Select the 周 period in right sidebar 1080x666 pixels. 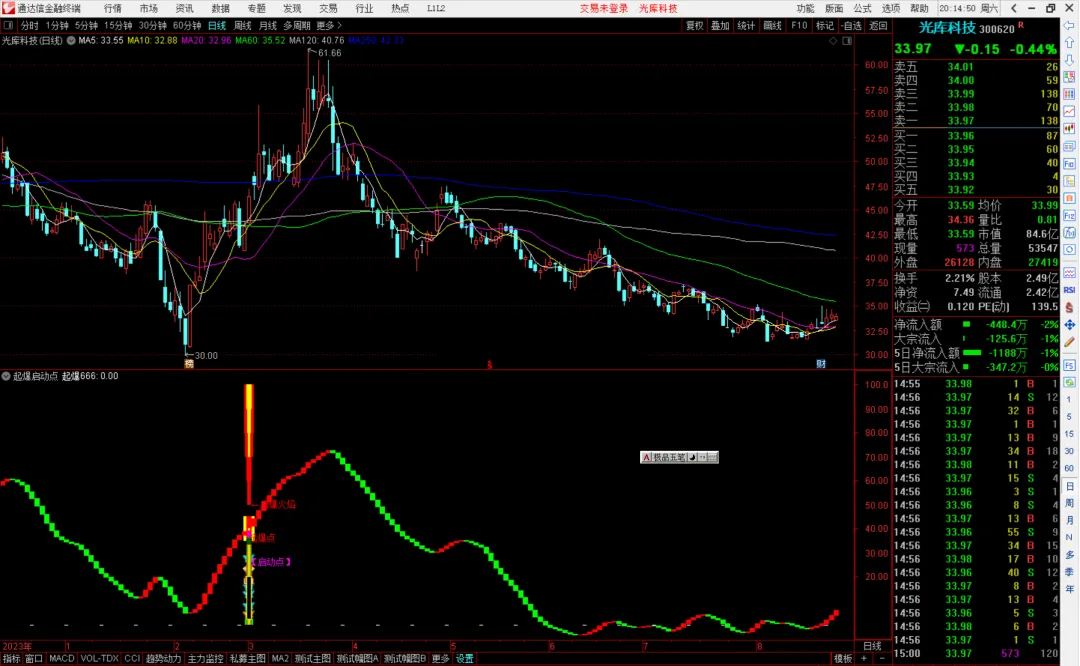pyautogui.click(x=1069, y=503)
